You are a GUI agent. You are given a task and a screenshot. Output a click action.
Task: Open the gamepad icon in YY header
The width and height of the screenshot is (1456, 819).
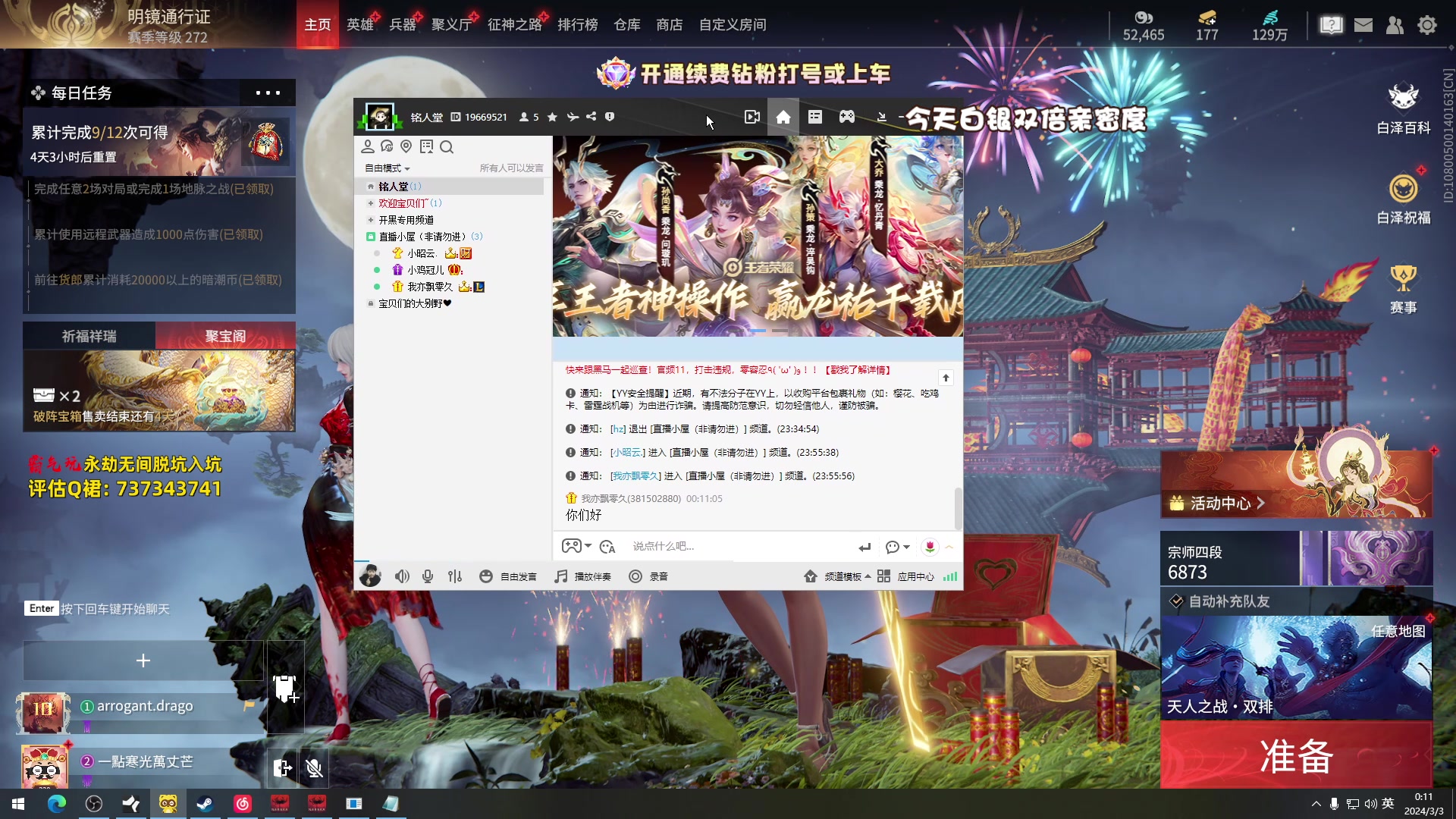pos(847,117)
